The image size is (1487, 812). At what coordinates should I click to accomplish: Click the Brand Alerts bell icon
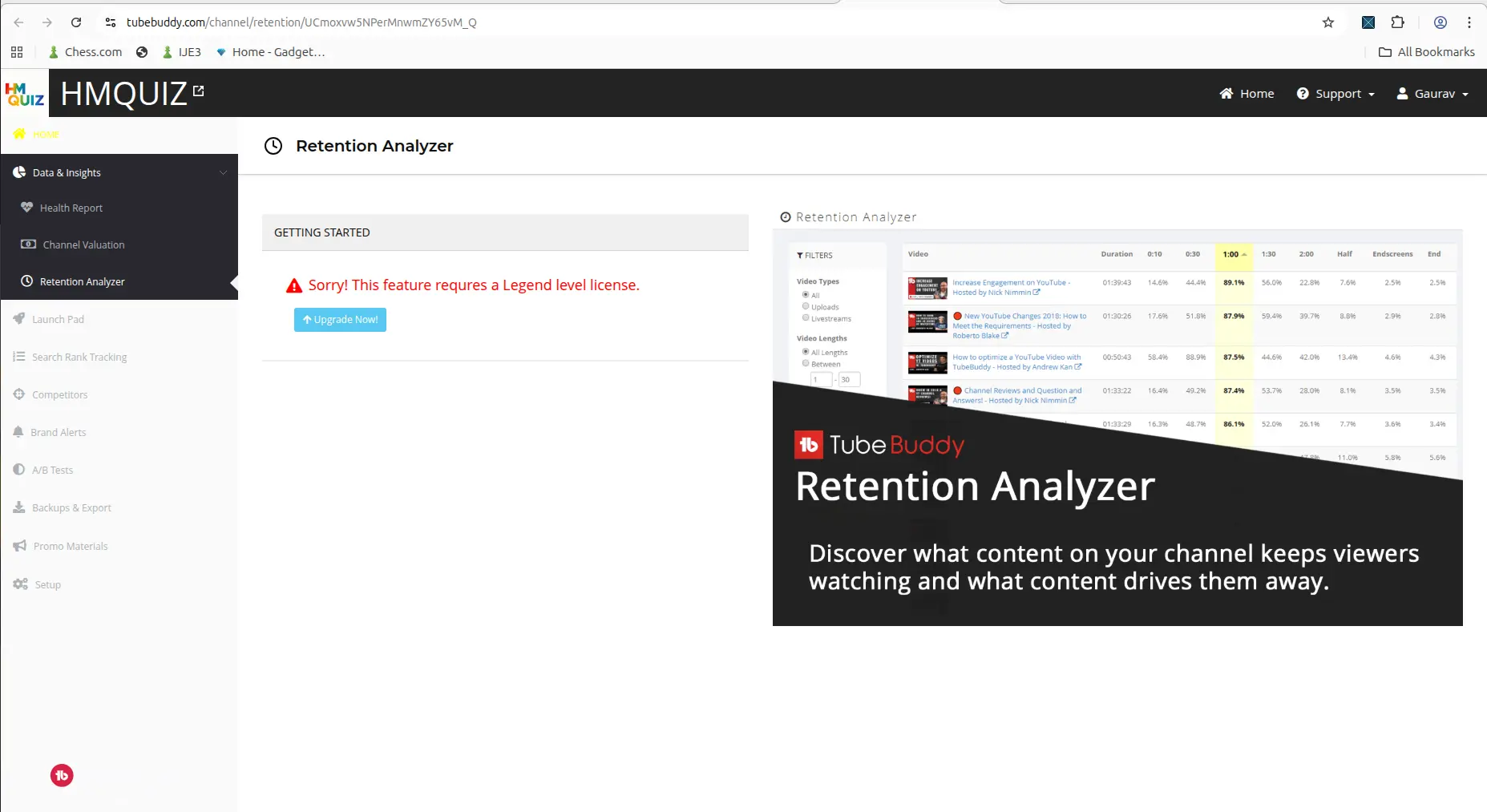(x=18, y=432)
